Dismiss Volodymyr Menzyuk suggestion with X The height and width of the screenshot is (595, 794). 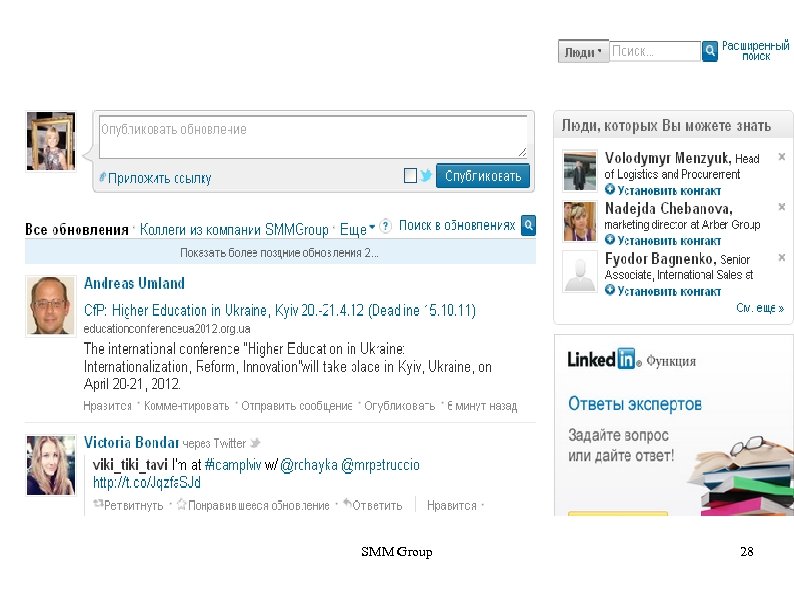(x=781, y=157)
